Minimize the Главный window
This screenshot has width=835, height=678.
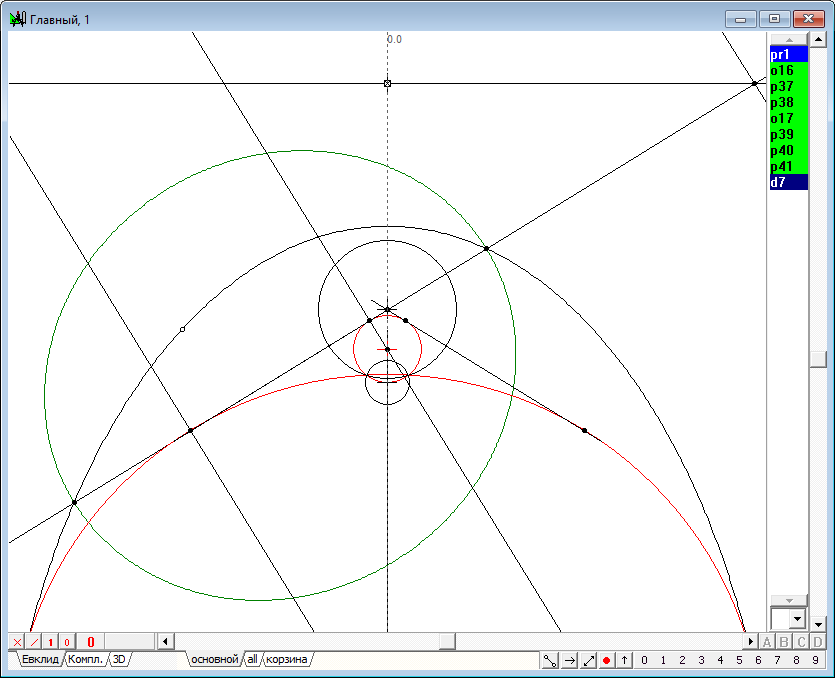click(740, 19)
